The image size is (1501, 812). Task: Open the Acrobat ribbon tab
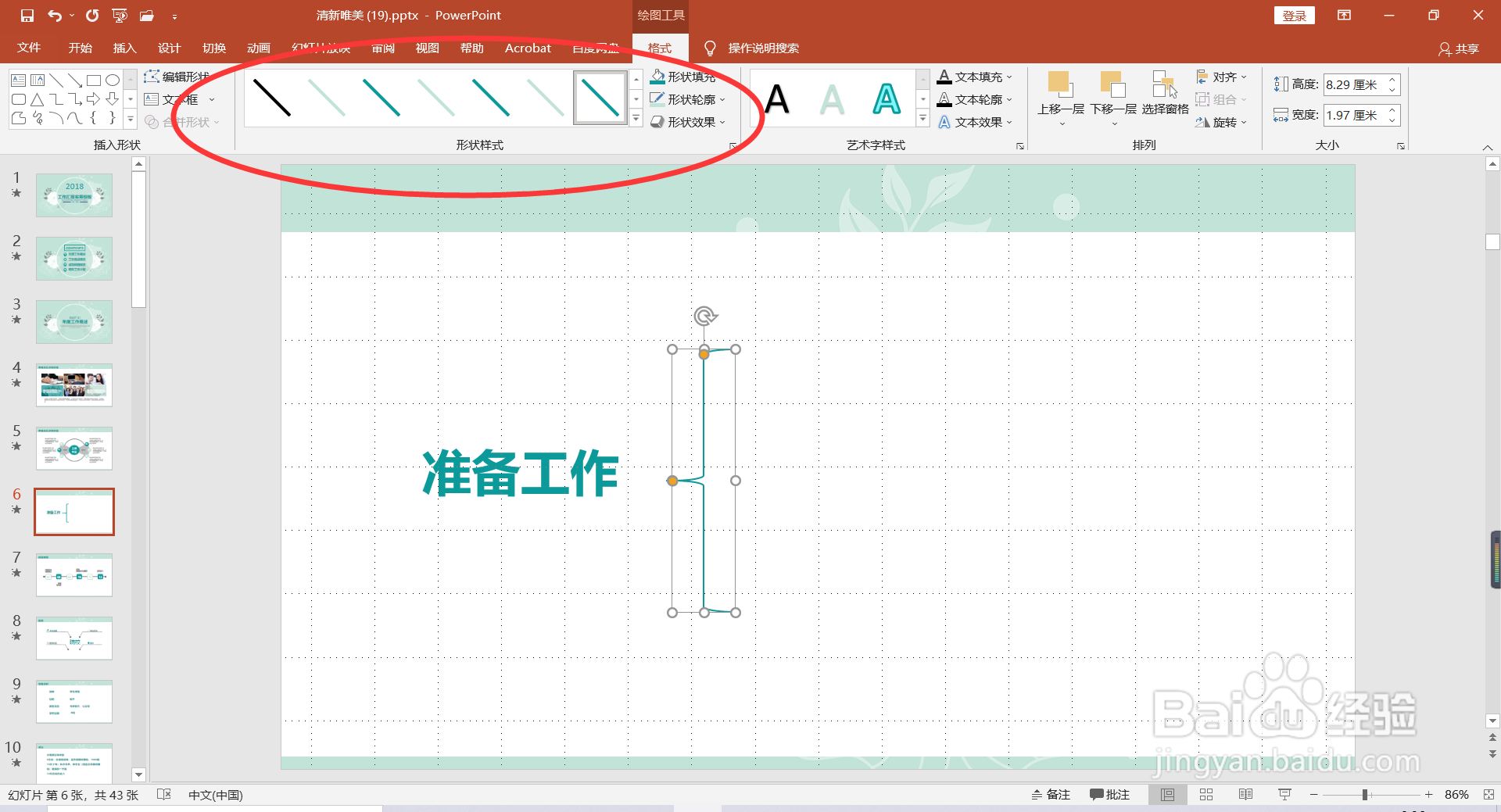point(528,48)
